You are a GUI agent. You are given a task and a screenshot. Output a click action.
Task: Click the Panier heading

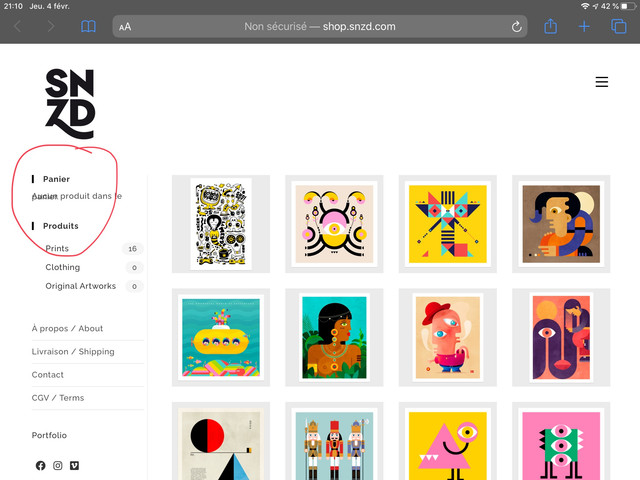tap(56, 179)
